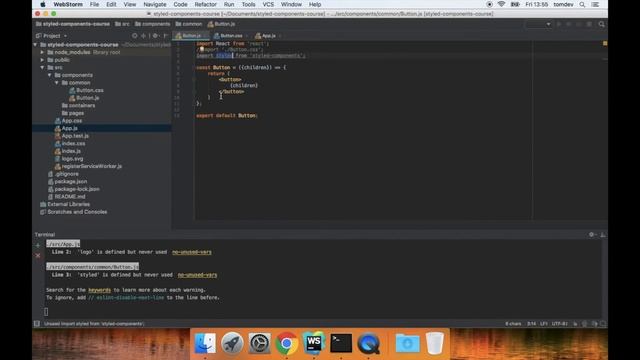640x360 pixels.
Task: Add a new Terminal session
Action: (x=38, y=246)
